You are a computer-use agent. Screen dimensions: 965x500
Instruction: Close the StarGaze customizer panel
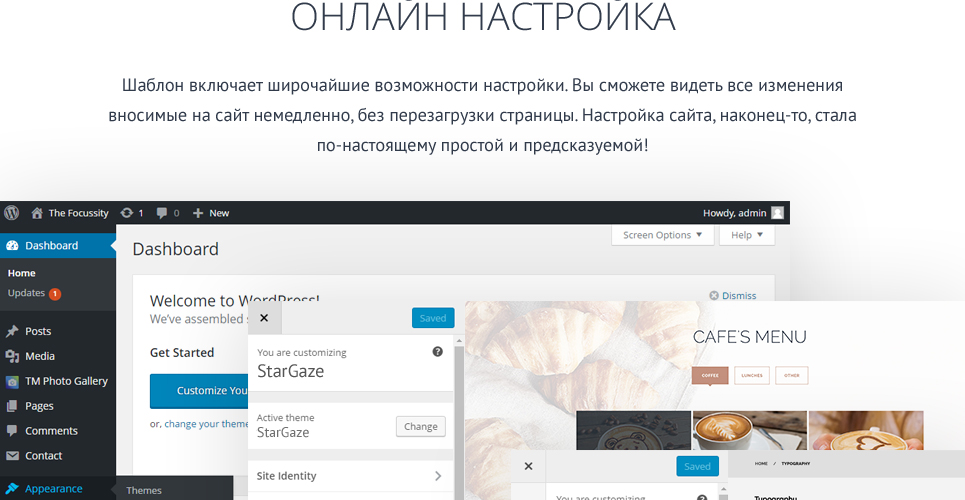coord(264,318)
